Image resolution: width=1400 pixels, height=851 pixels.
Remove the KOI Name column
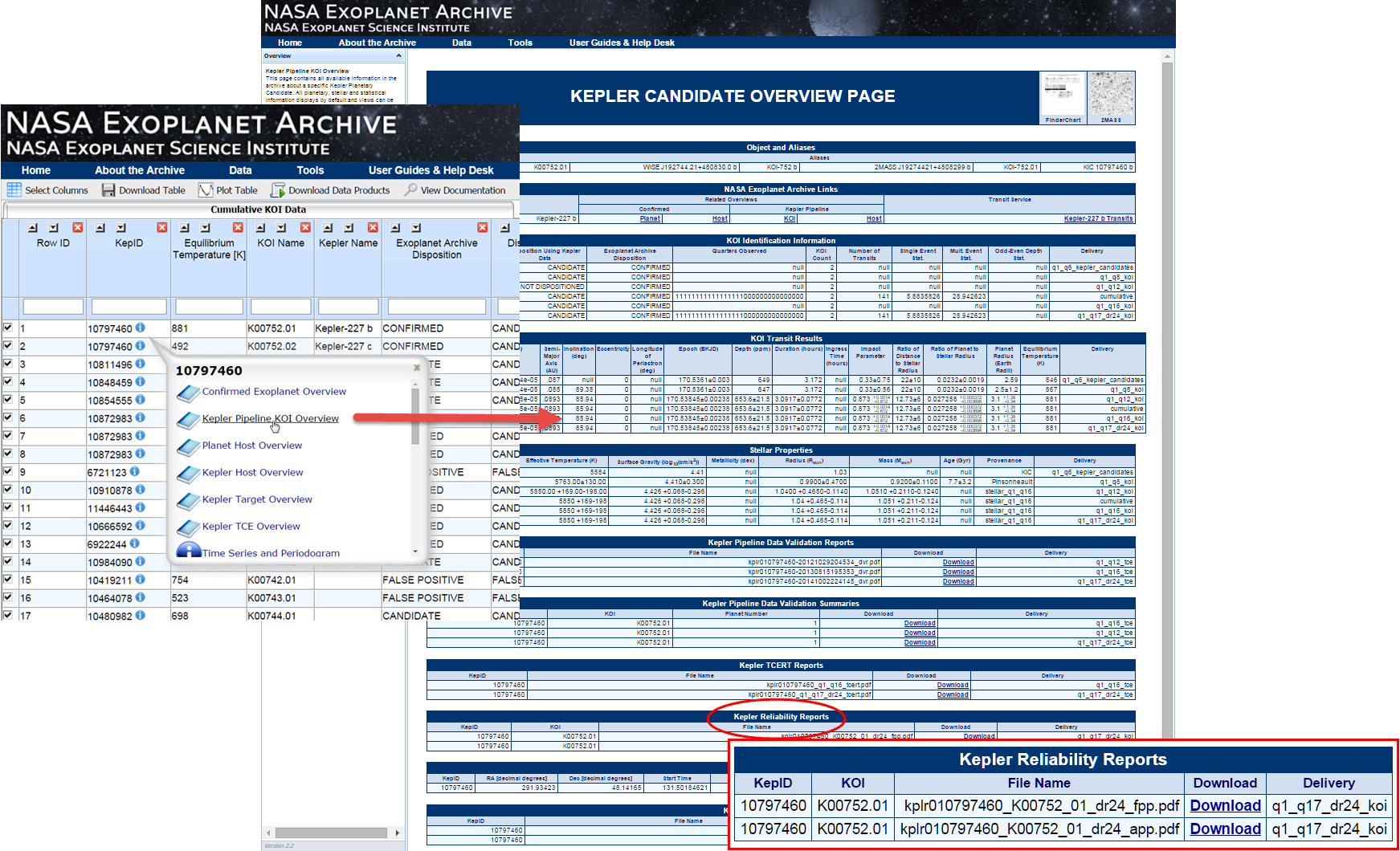pyautogui.click(x=306, y=228)
